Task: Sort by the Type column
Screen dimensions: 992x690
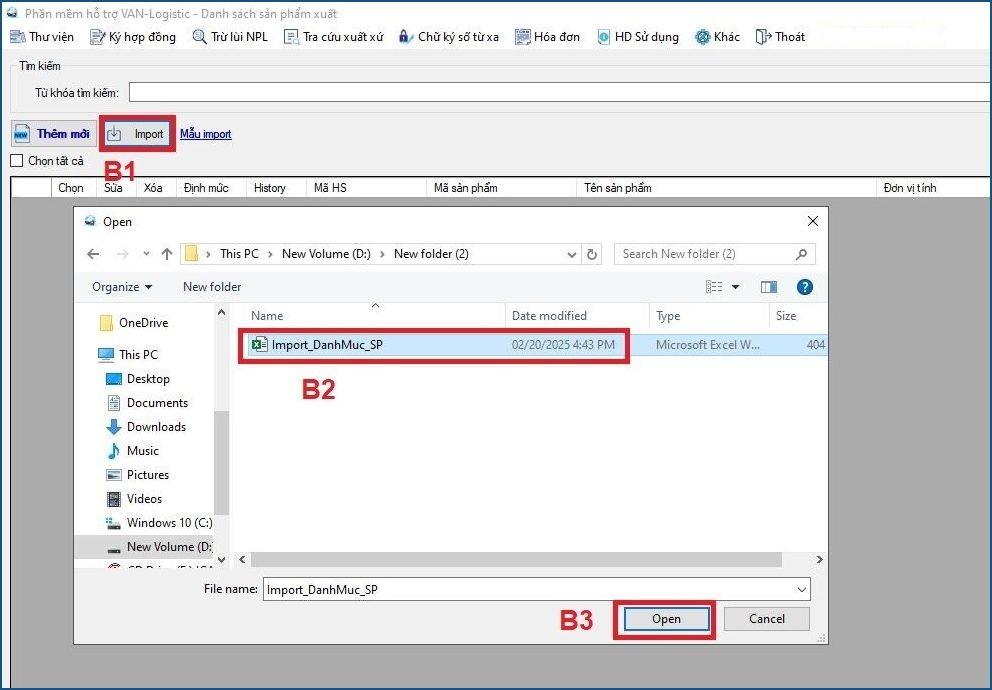Action: (710, 316)
